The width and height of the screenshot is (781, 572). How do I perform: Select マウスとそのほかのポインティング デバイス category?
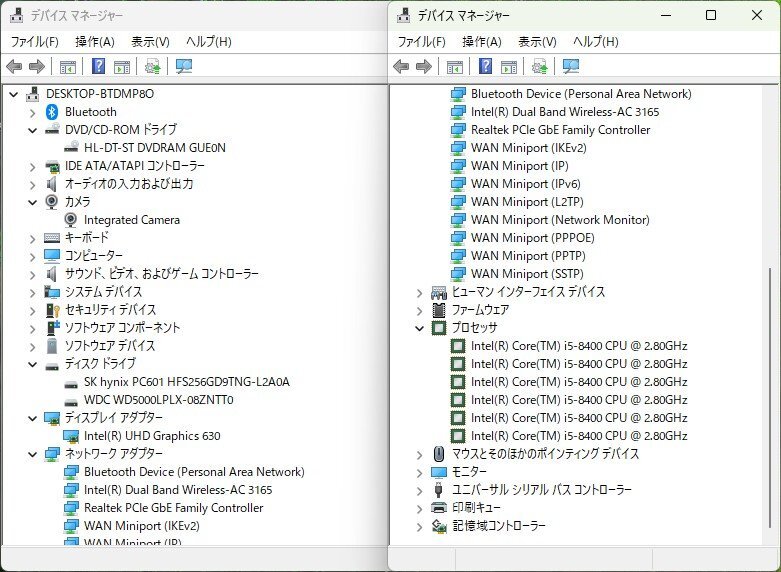coord(545,454)
